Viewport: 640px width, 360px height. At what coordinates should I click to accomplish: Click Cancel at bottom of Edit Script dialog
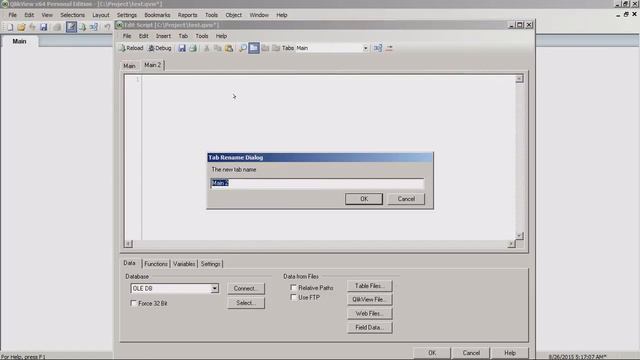pyautogui.click(x=471, y=353)
